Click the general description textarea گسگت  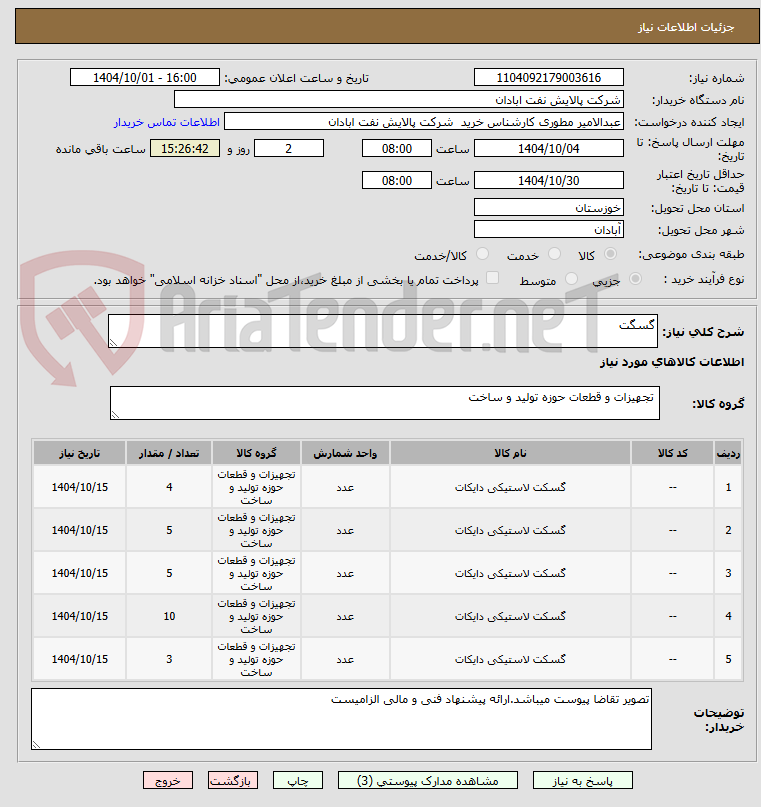(383, 331)
